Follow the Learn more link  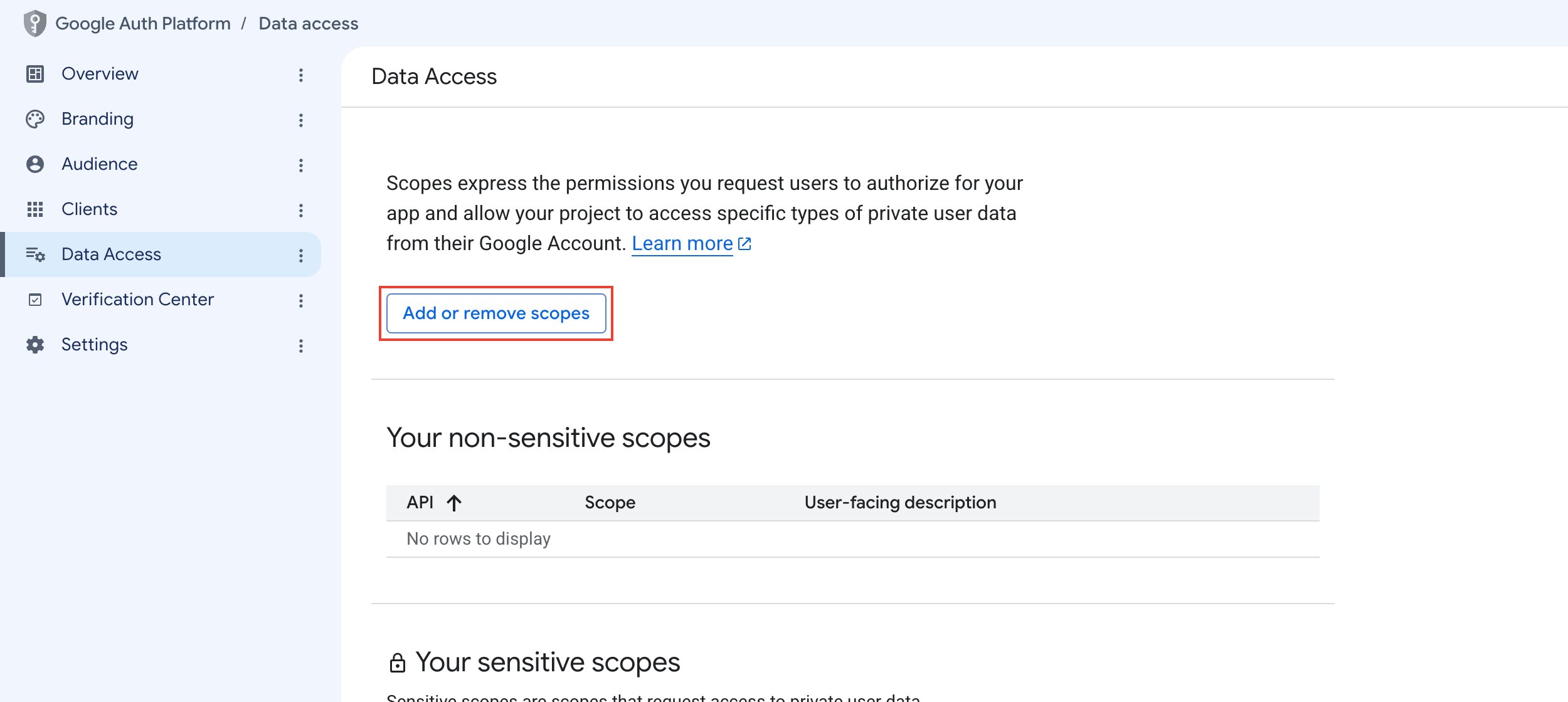pyautogui.click(x=682, y=244)
